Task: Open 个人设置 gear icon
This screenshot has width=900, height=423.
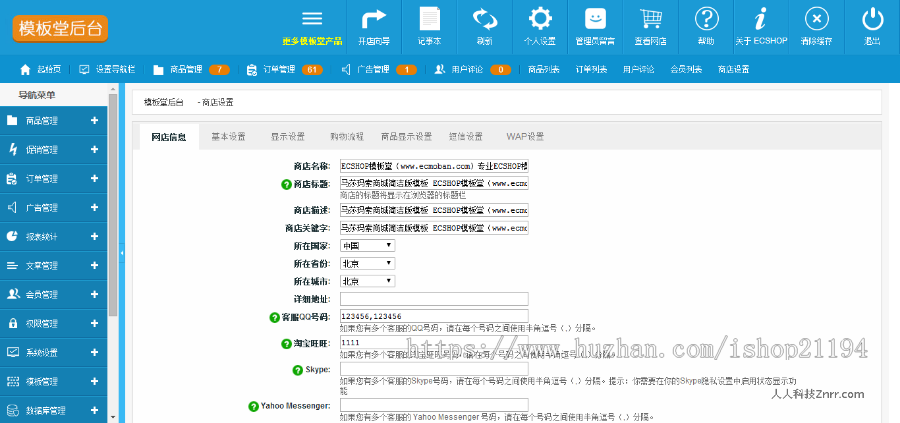Action: click(540, 18)
